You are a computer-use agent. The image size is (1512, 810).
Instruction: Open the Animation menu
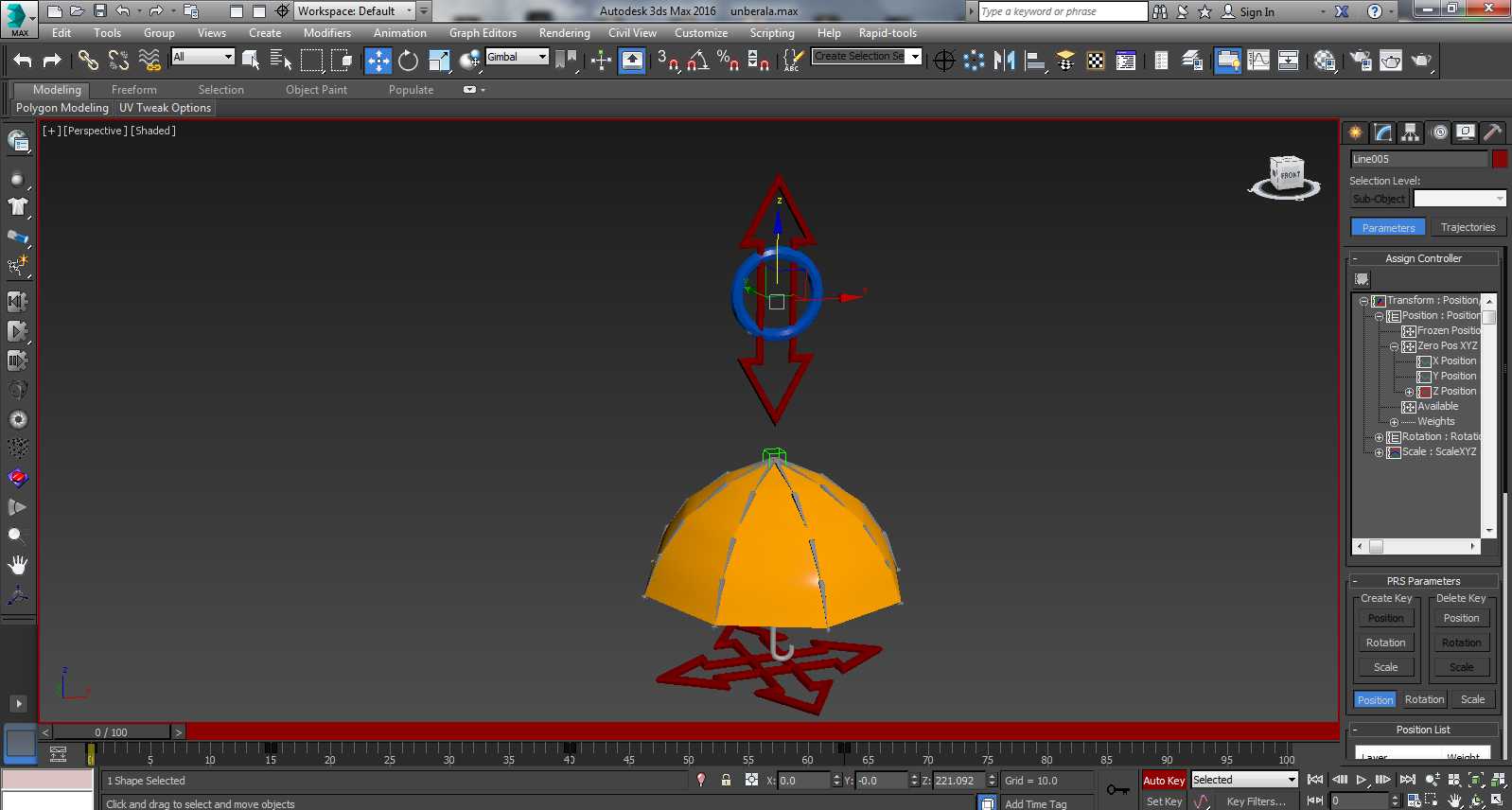(x=400, y=33)
